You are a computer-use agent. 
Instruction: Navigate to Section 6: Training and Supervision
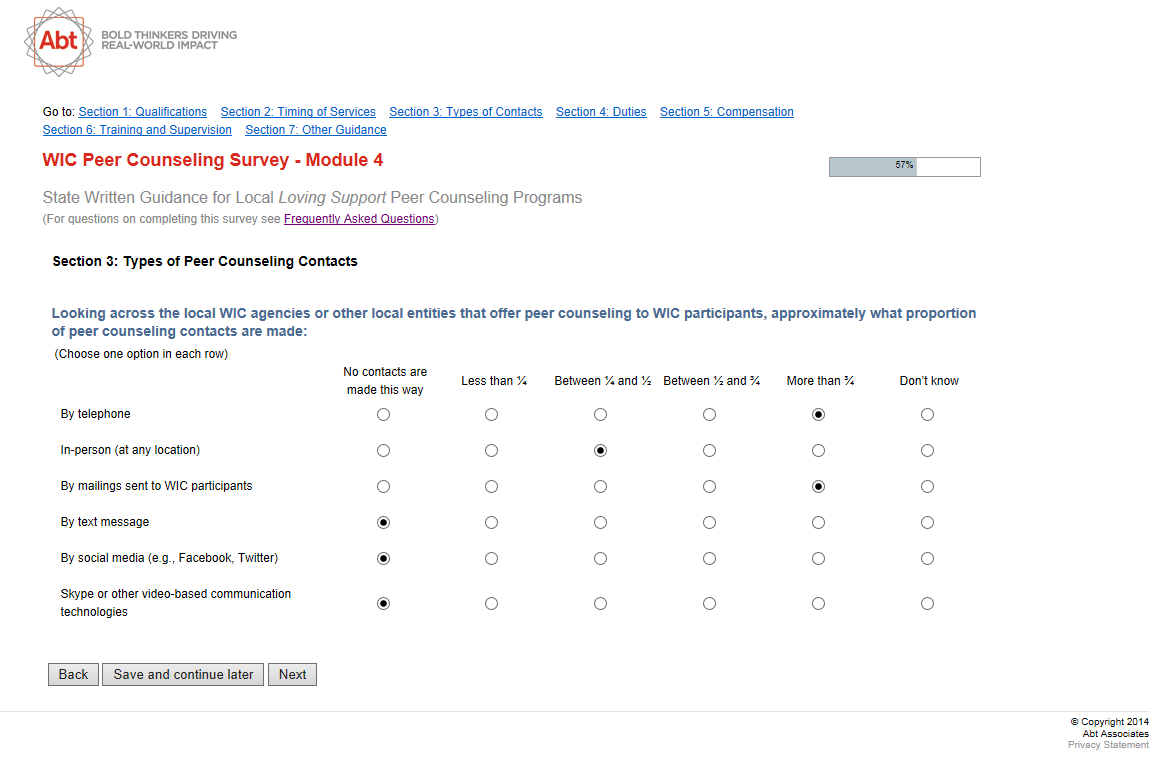(x=137, y=130)
